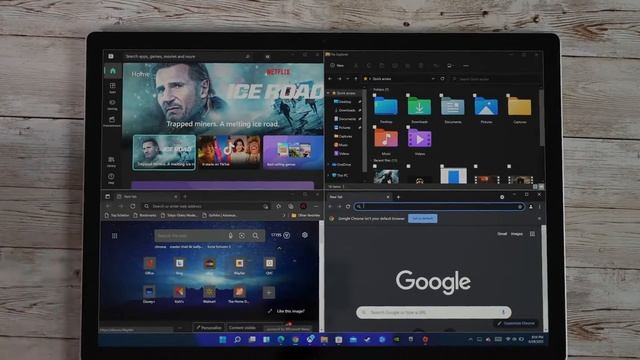
Task: Switch File Explorer to details view
Action: 535,187
